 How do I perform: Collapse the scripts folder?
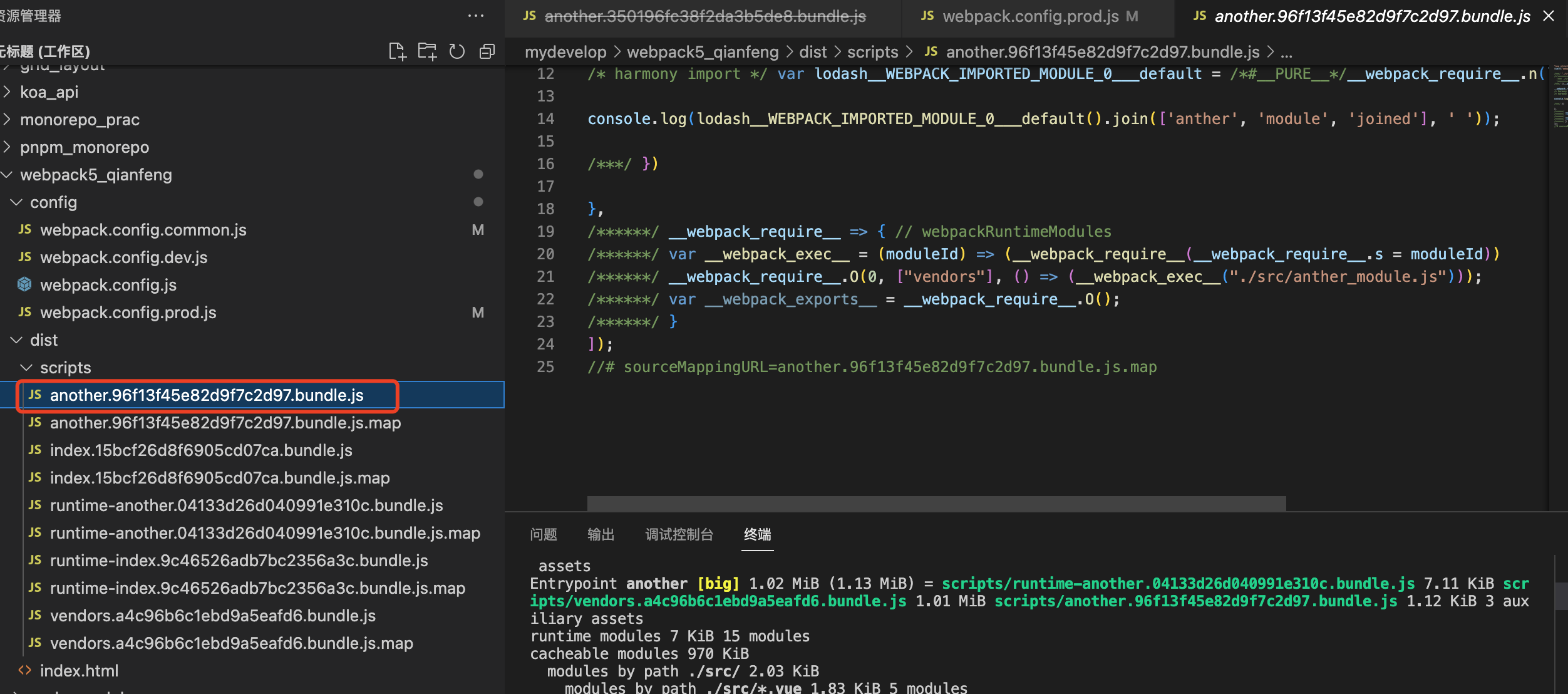click(x=65, y=368)
